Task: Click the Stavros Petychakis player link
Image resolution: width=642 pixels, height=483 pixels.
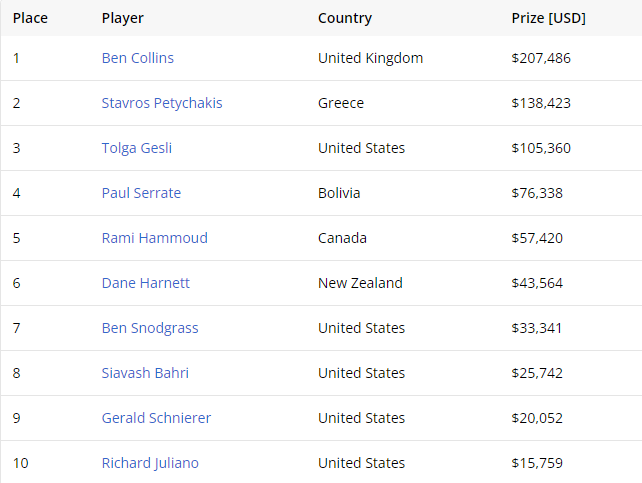Action: (162, 103)
